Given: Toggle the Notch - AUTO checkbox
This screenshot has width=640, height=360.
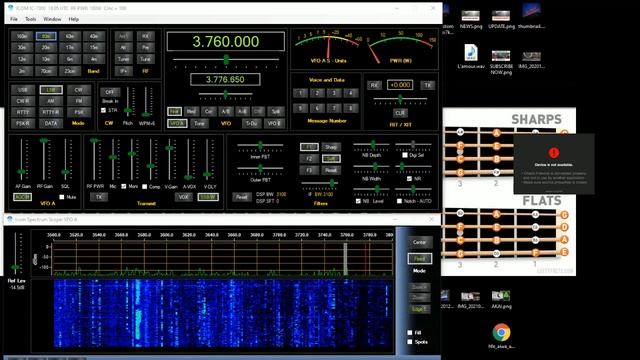Looking at the screenshot, I should (399, 201).
